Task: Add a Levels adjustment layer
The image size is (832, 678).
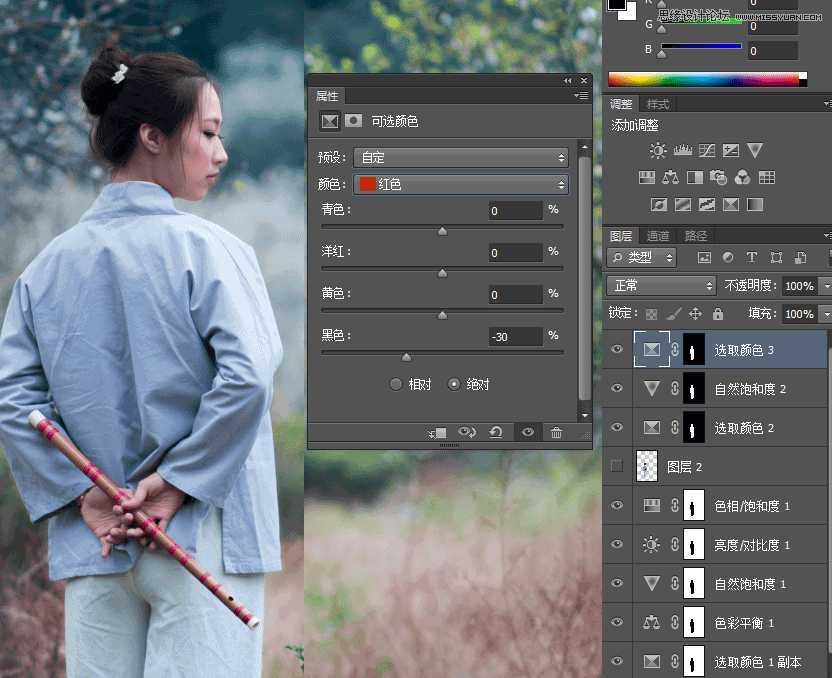Action: 683,150
